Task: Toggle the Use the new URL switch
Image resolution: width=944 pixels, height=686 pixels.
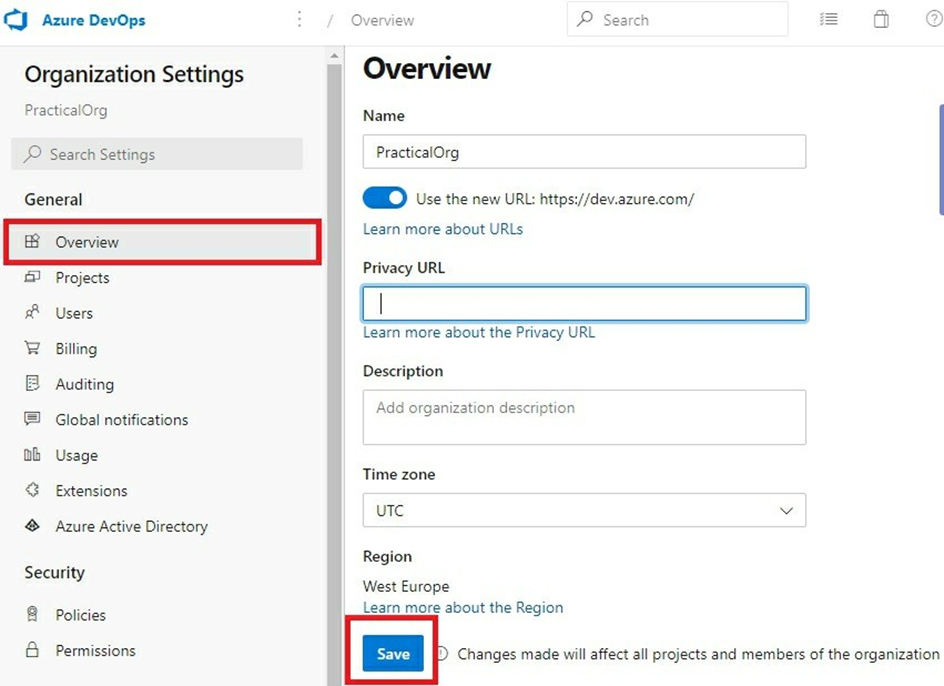Action: click(x=385, y=198)
